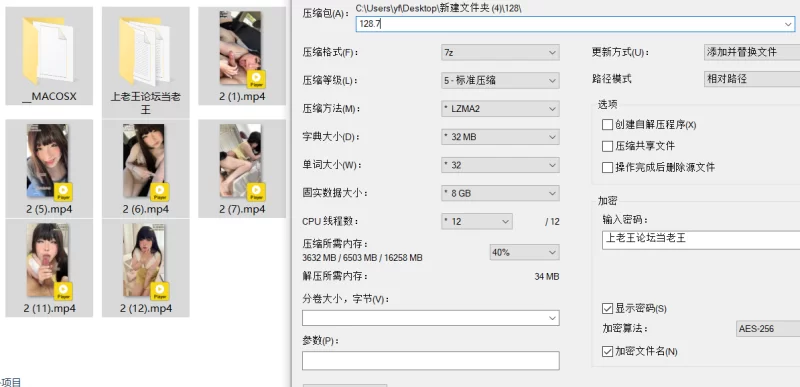800x387 pixels.
Task: Enable the 创建自解压程序 checkbox
Action: pyautogui.click(x=607, y=124)
